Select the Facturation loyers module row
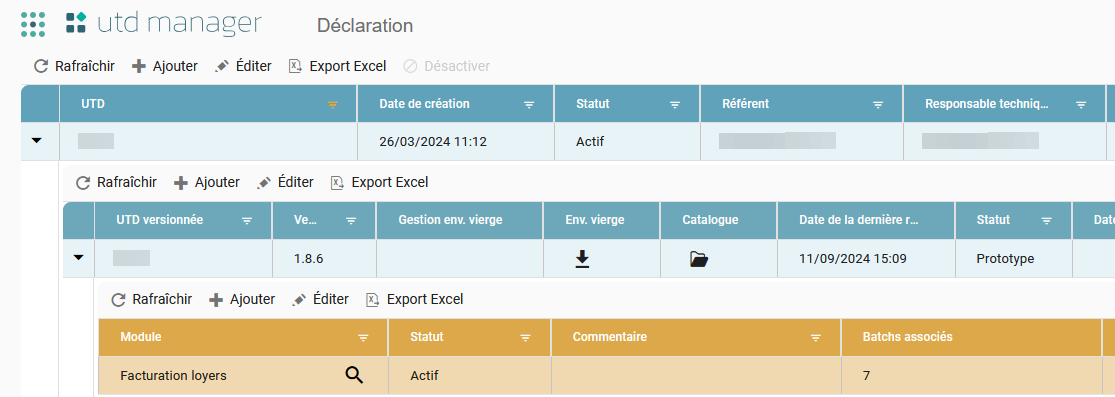1115x397 pixels. [606, 376]
